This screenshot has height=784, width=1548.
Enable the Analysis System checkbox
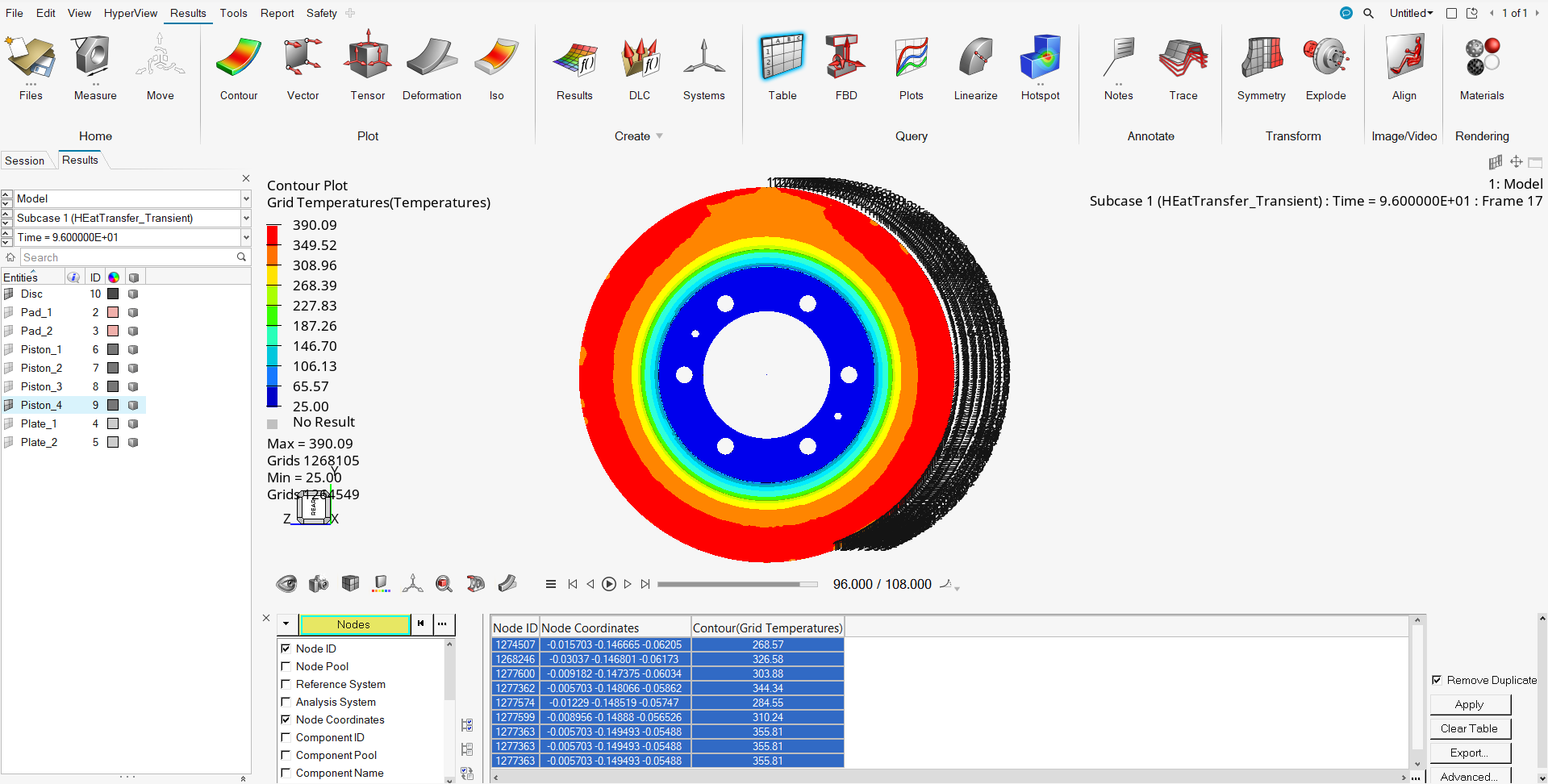[286, 702]
